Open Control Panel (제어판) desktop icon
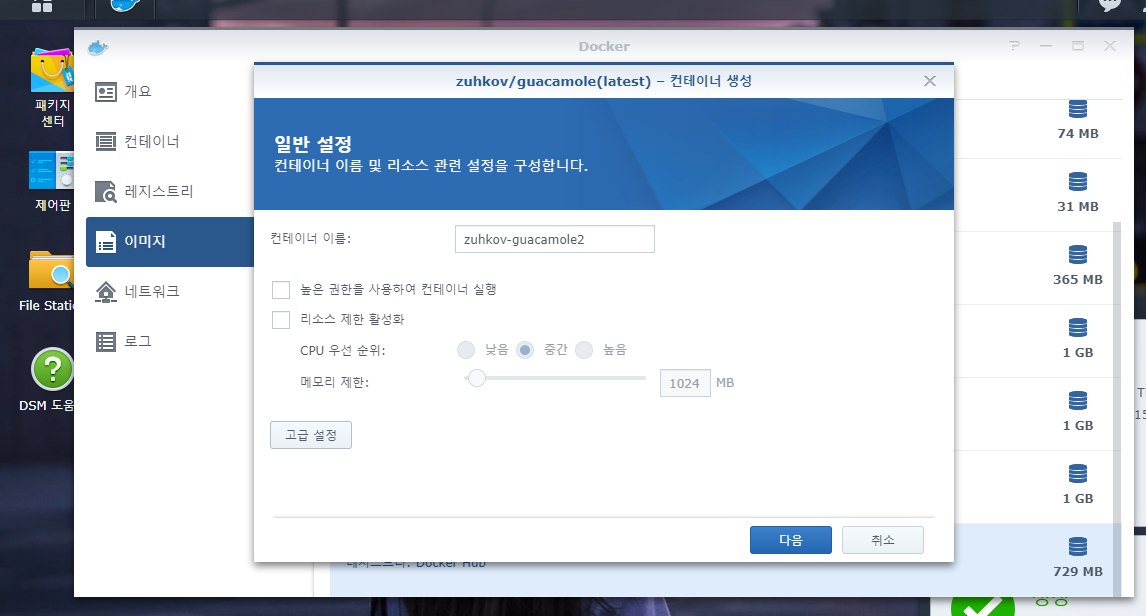The height and width of the screenshot is (616, 1146). [x=52, y=181]
